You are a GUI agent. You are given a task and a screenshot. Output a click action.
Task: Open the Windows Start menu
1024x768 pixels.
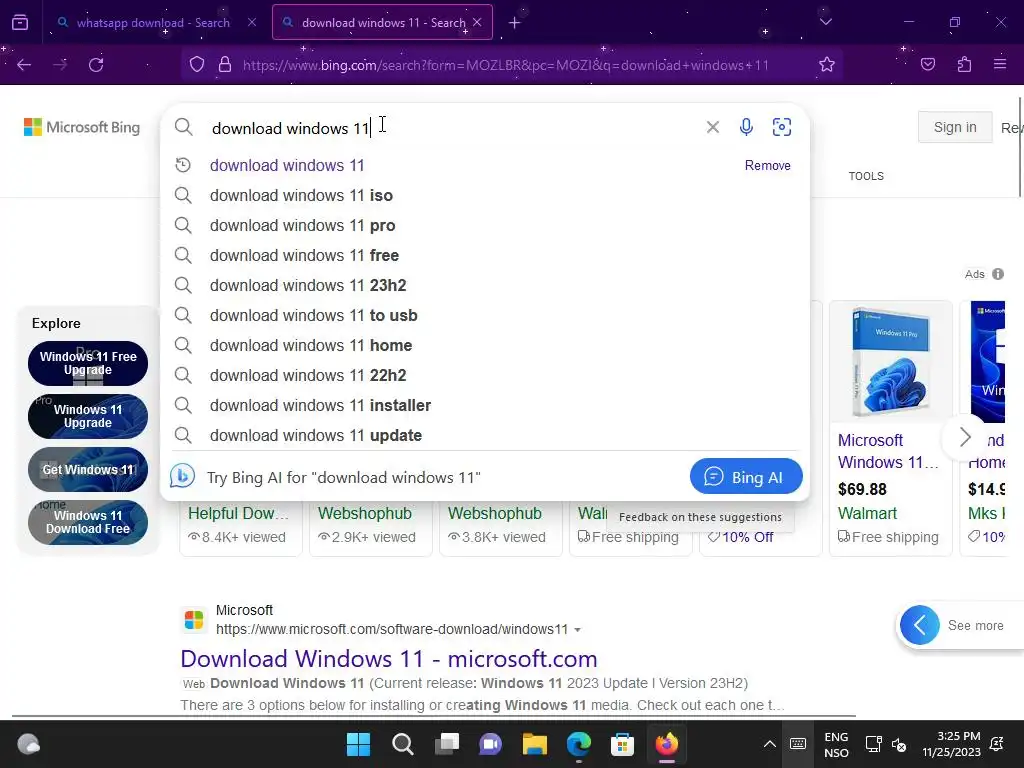pyautogui.click(x=358, y=744)
